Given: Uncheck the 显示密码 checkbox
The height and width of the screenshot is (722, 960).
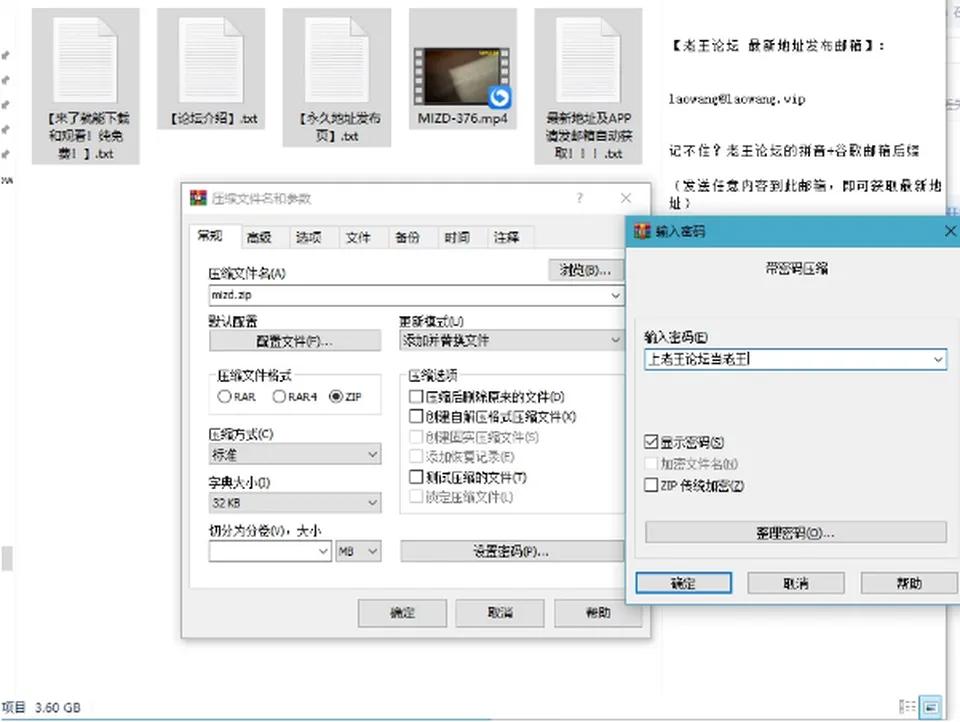Looking at the screenshot, I should (651, 442).
